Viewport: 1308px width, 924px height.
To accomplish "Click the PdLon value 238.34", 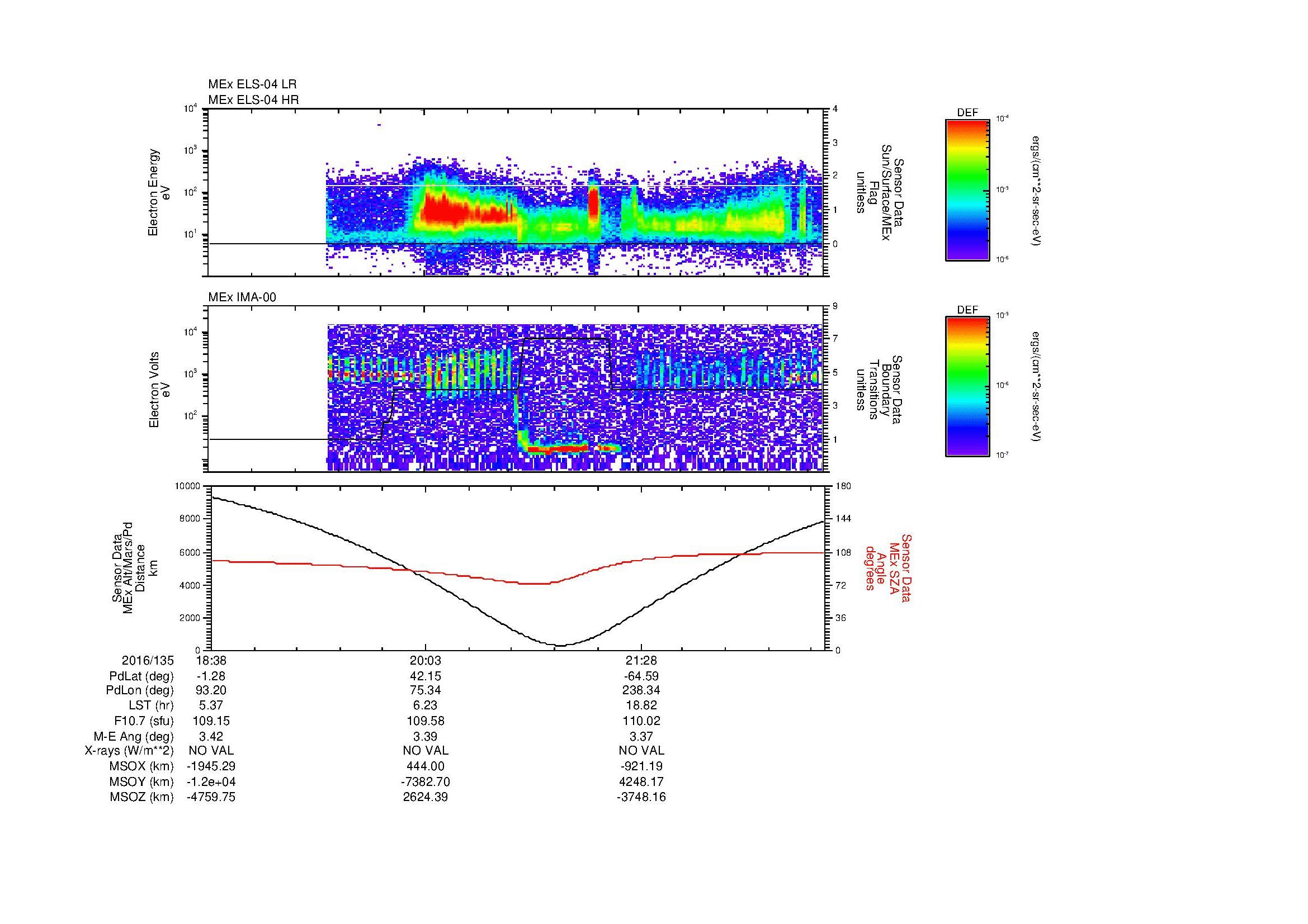I will coord(641,690).
